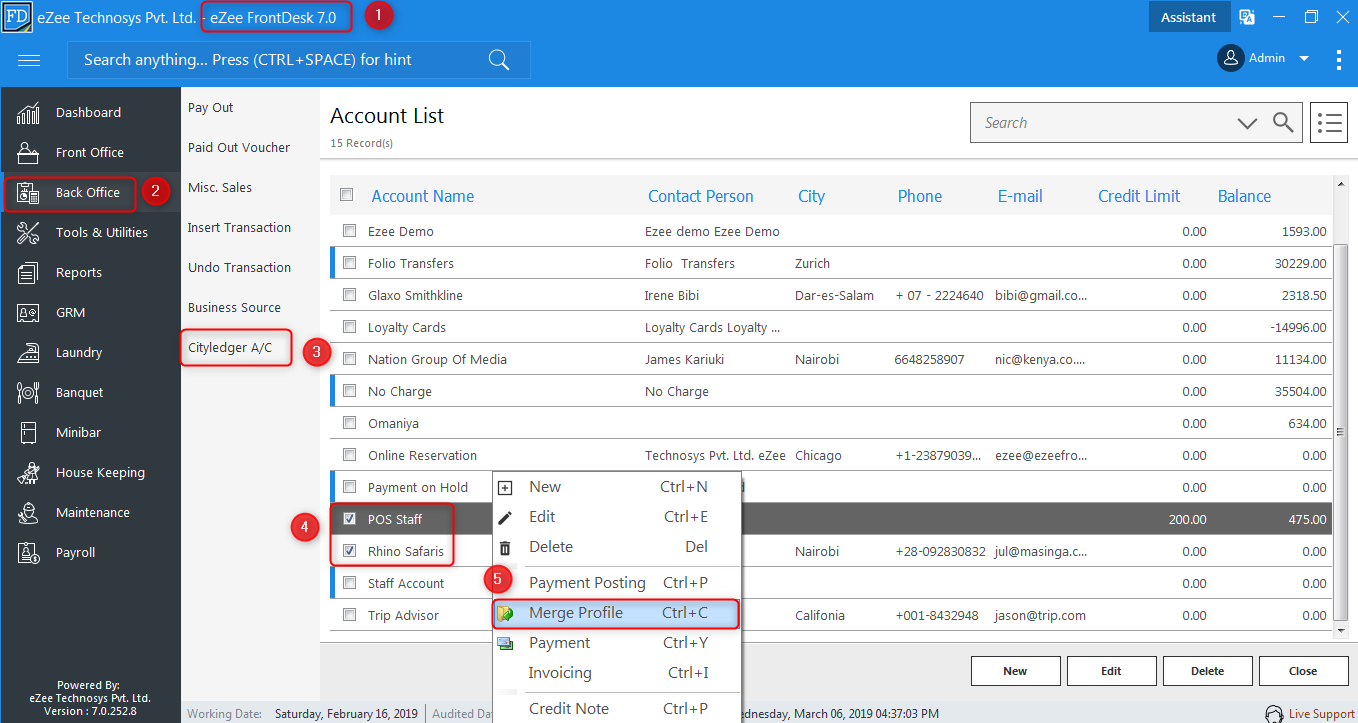1358x723 pixels.
Task: Expand the Admin user dropdown arrow
Action: click(x=1304, y=59)
